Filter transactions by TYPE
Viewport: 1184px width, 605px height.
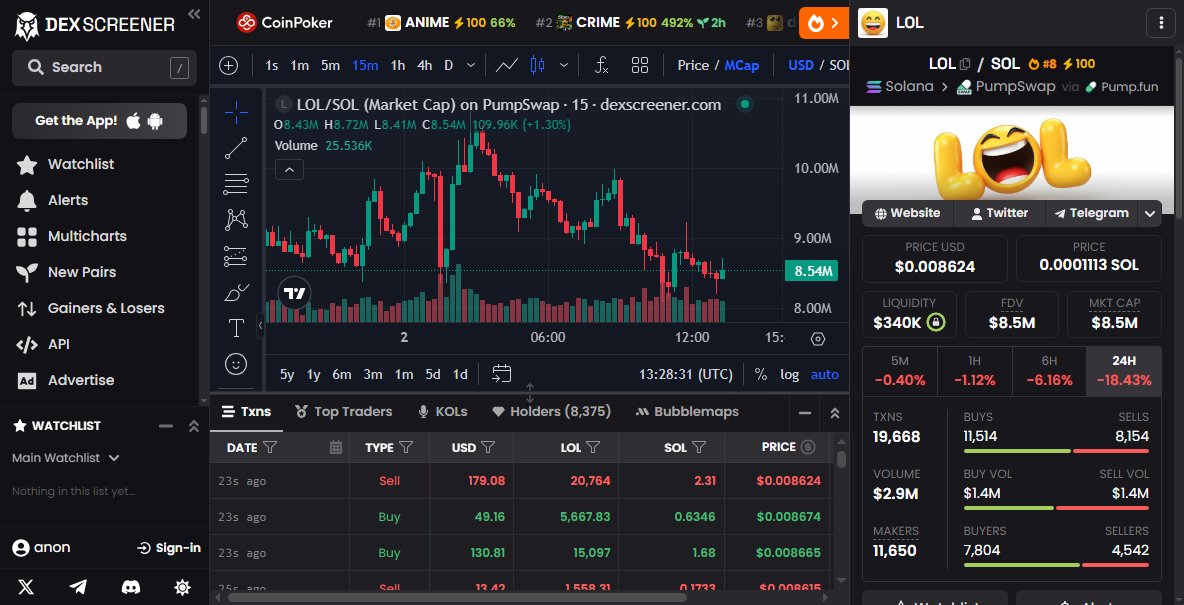(405, 448)
